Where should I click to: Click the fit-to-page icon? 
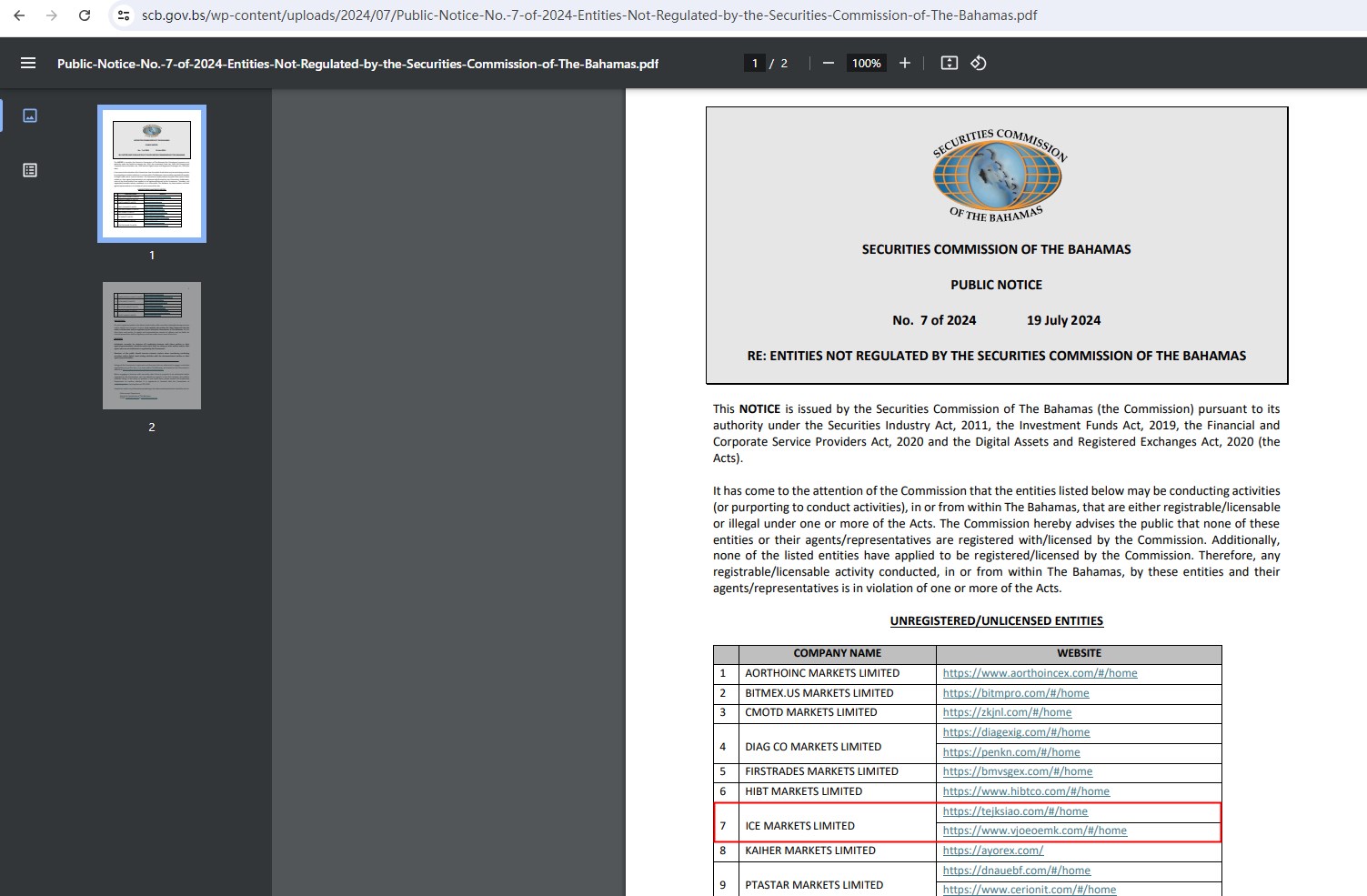click(x=950, y=63)
